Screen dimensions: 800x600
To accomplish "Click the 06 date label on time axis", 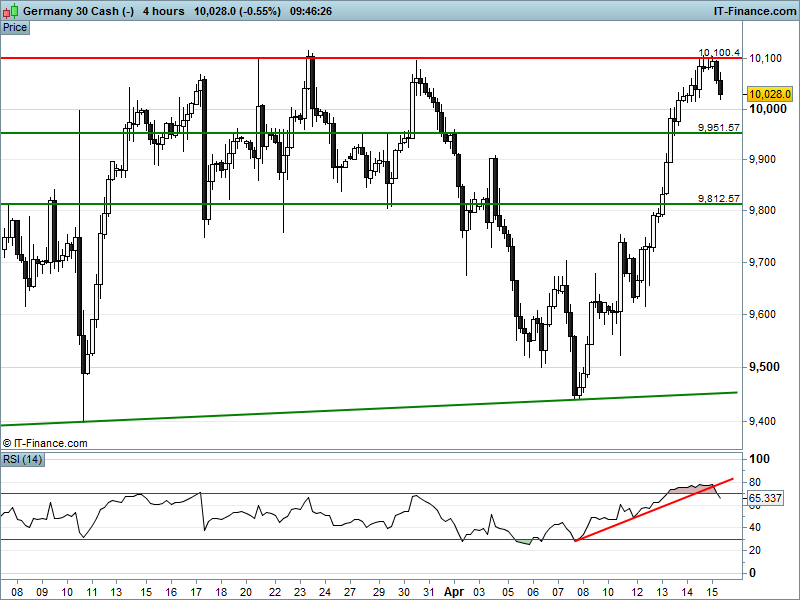I will click(x=533, y=592).
